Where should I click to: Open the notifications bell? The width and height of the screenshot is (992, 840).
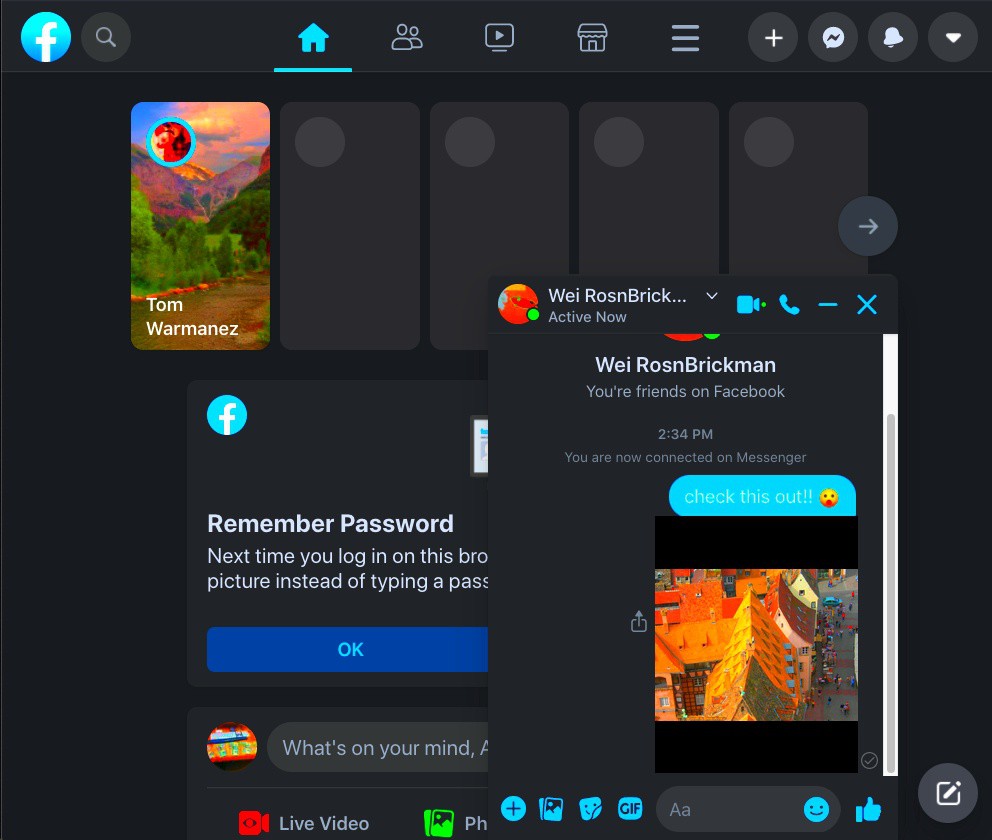(x=893, y=38)
